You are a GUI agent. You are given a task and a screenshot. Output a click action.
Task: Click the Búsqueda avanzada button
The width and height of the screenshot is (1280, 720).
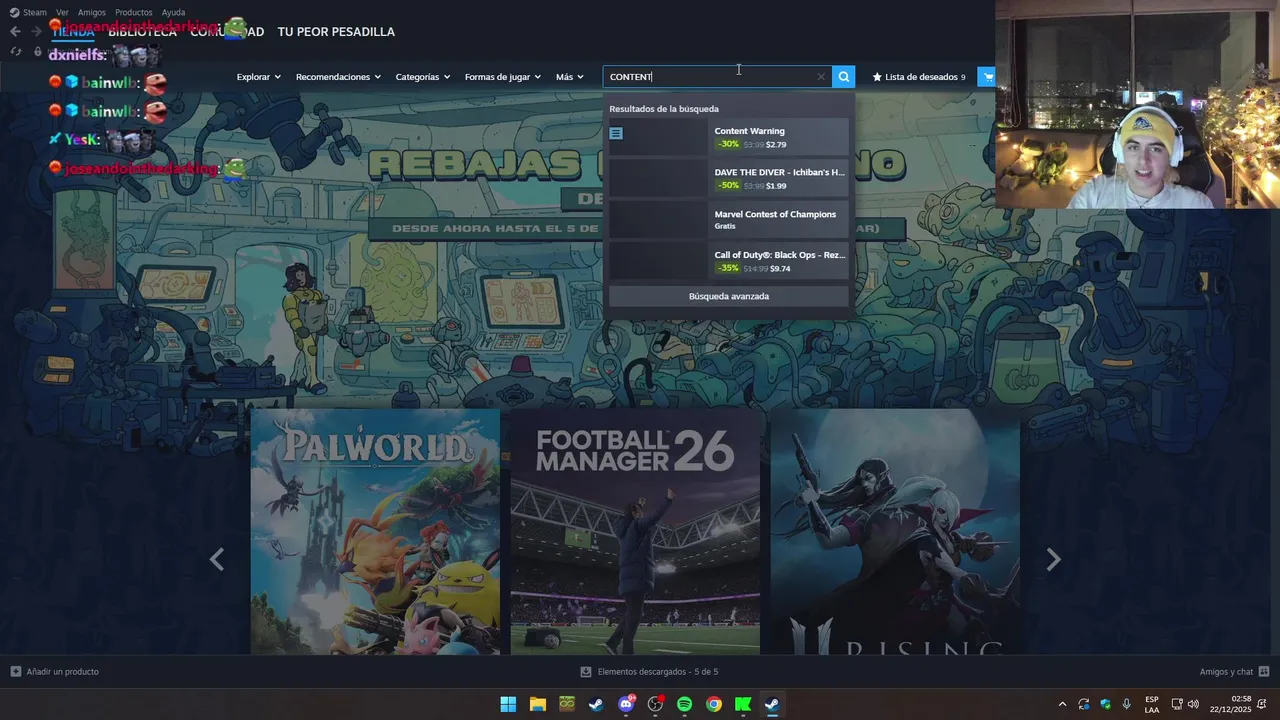[x=728, y=296]
